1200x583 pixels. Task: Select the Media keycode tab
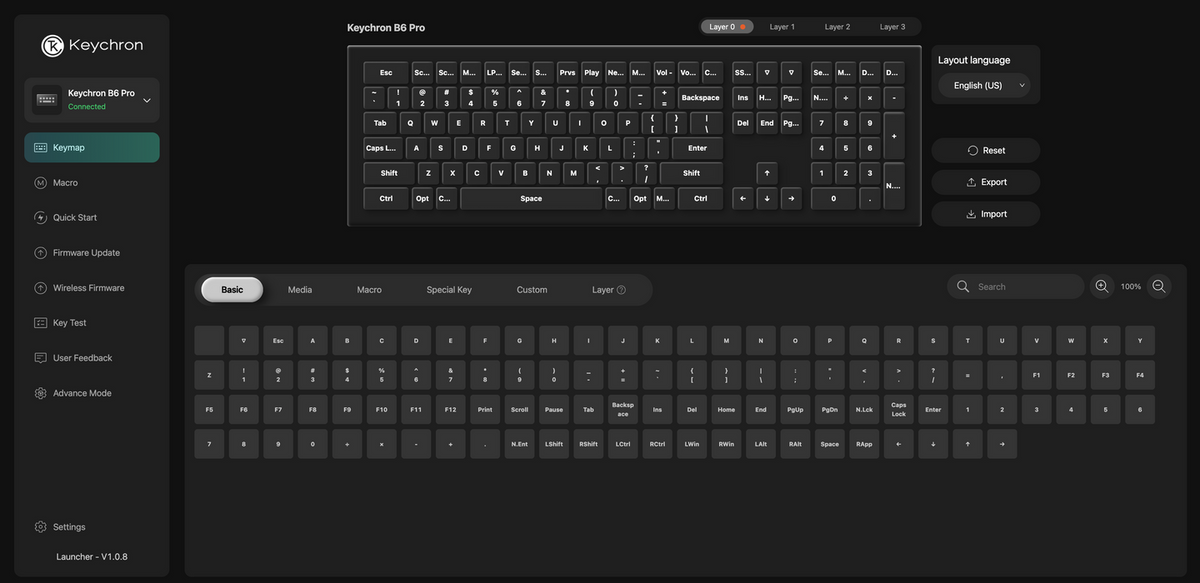pos(300,290)
